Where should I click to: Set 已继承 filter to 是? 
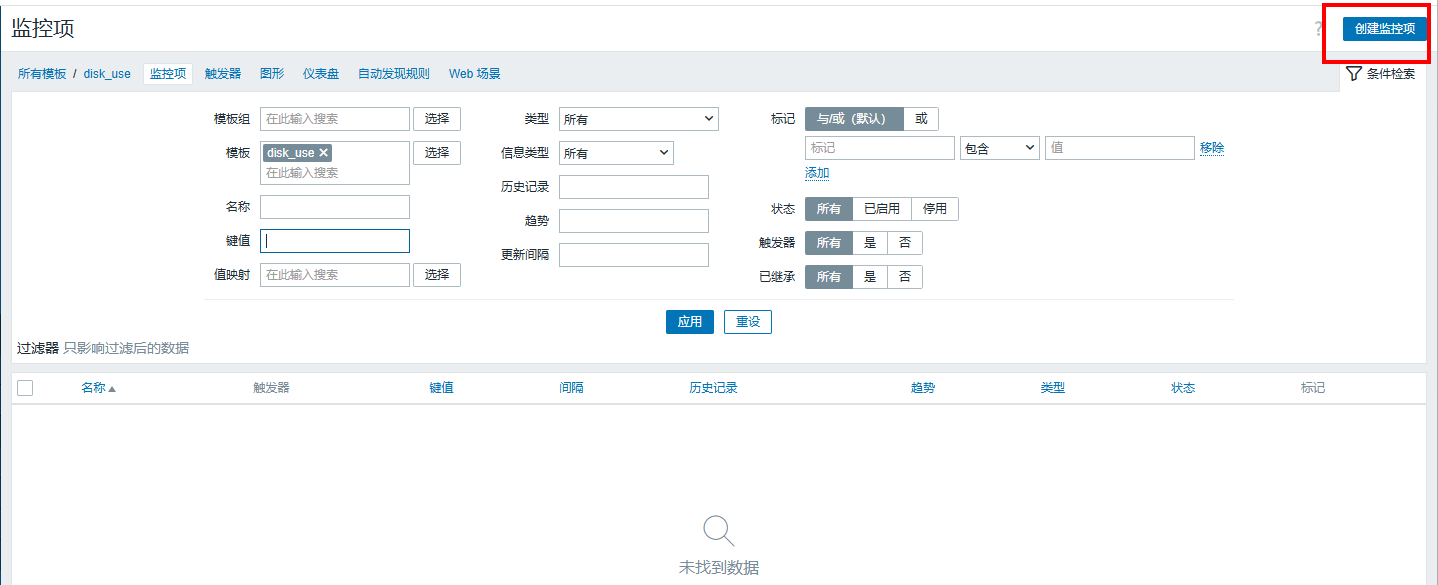pyautogui.click(x=870, y=277)
